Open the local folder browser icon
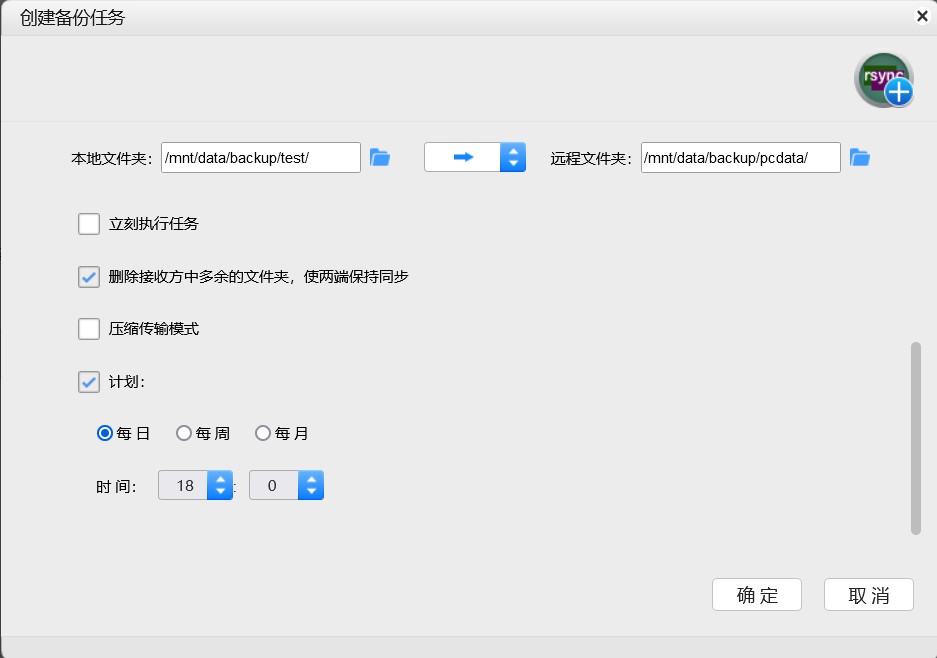The image size is (937, 658). pos(380,156)
